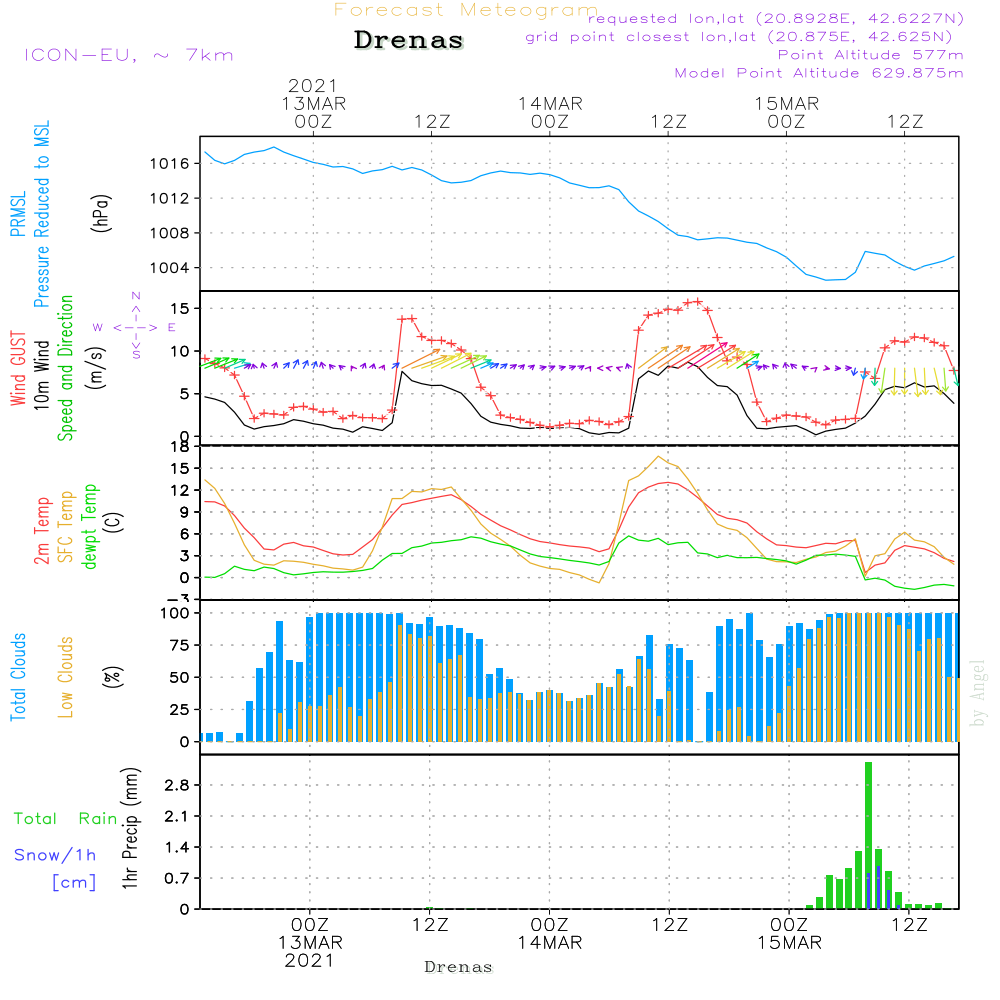Select the blue 'Snow/1h' legend text
This screenshot has width=1000, height=1000.
pyautogui.click(x=55, y=855)
